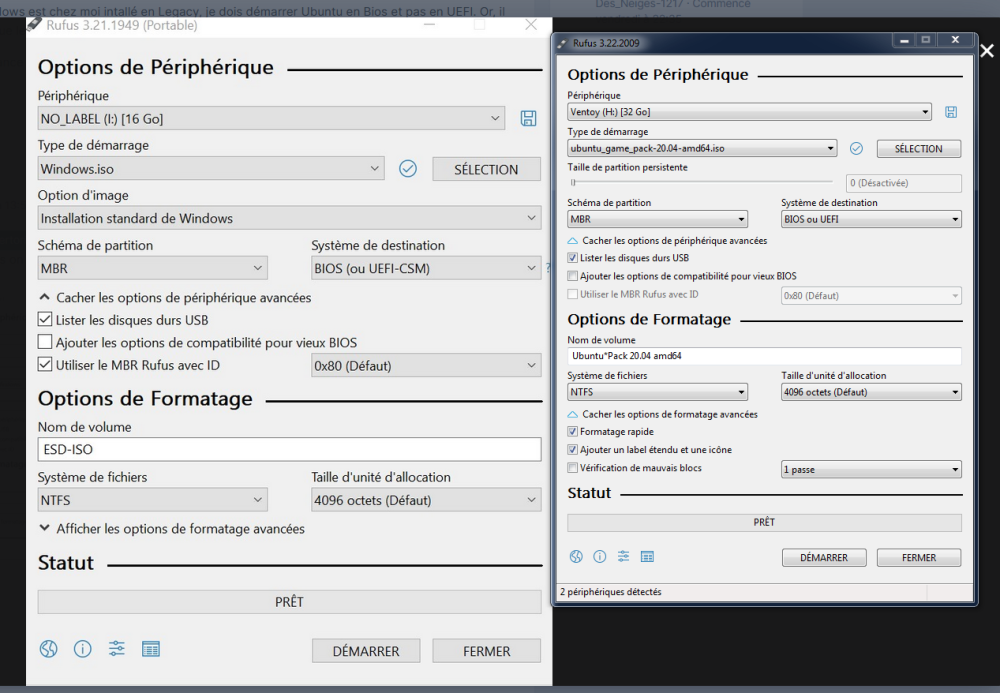Show the log icon in left Rufus window

(151, 649)
